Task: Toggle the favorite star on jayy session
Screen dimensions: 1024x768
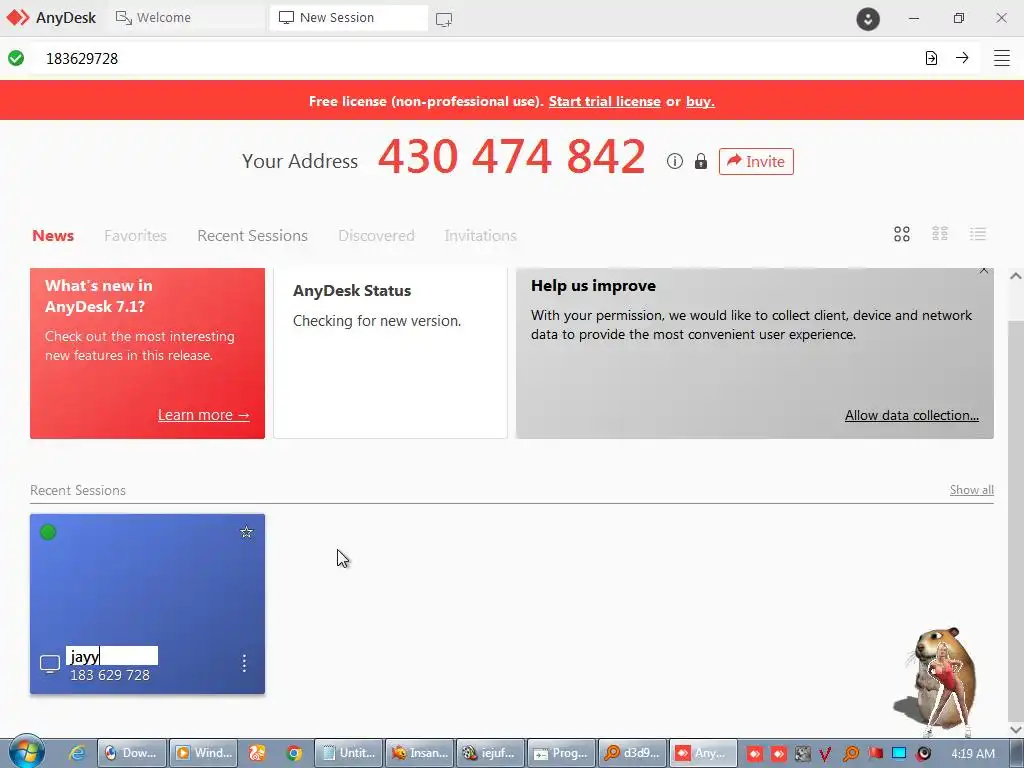Action: coord(246,532)
